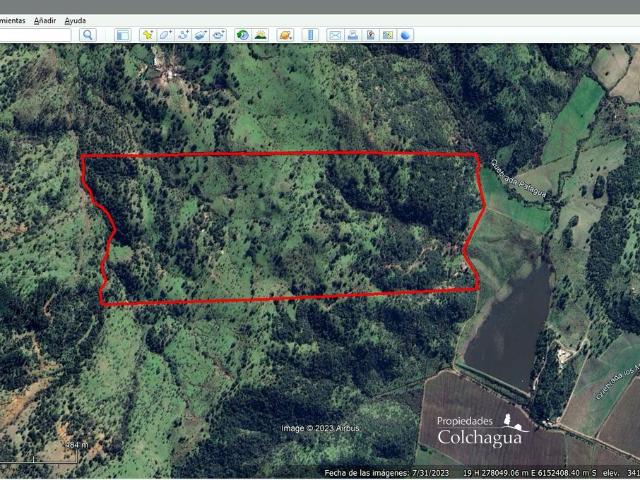Select the add polygon tool
Screen dimensions: 640x480
click(x=165, y=35)
